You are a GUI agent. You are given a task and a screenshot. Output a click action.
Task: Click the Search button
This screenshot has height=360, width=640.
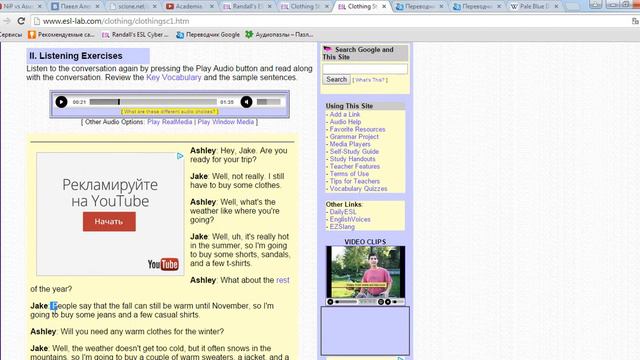pyautogui.click(x=336, y=80)
